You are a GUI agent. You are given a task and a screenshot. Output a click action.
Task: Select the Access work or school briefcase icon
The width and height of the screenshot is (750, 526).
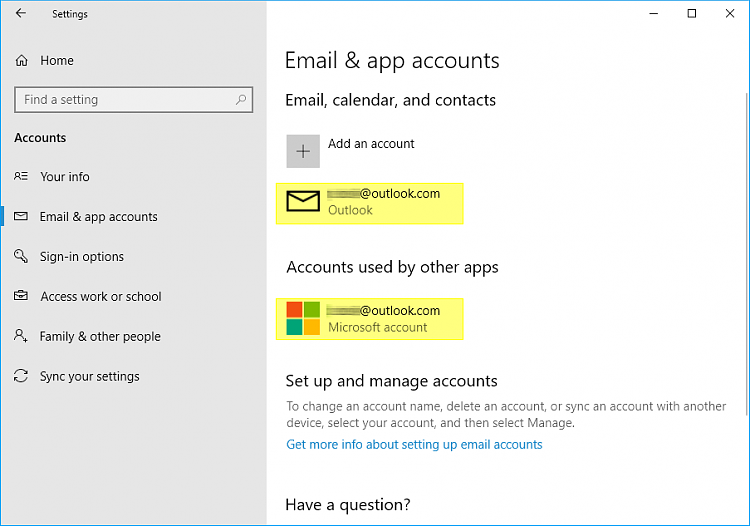click(21, 296)
